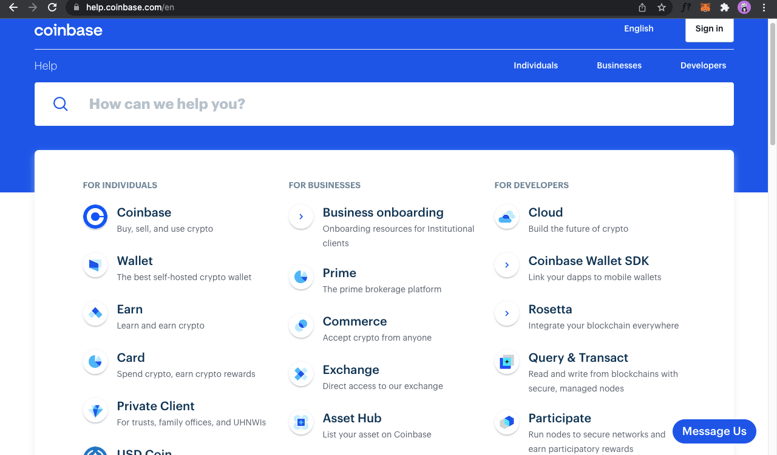Click the share page icon in address bar
The height and width of the screenshot is (455, 777).
click(x=642, y=7)
